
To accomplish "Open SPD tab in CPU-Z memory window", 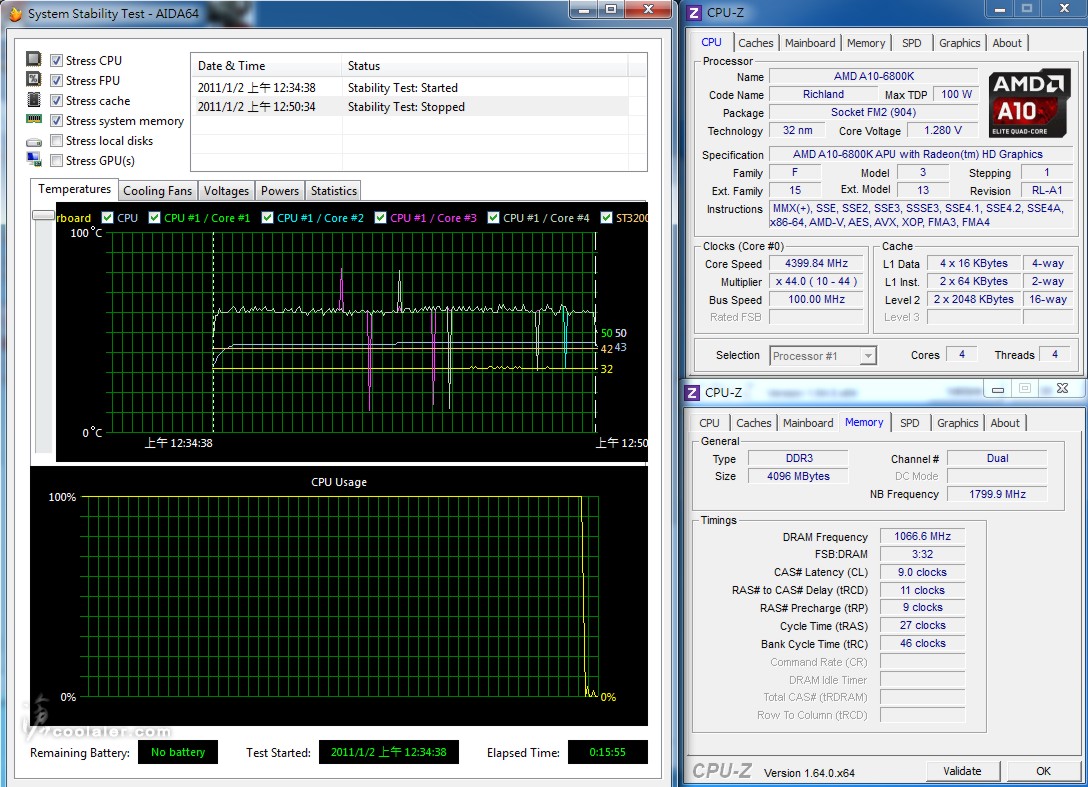I will click(x=910, y=423).
